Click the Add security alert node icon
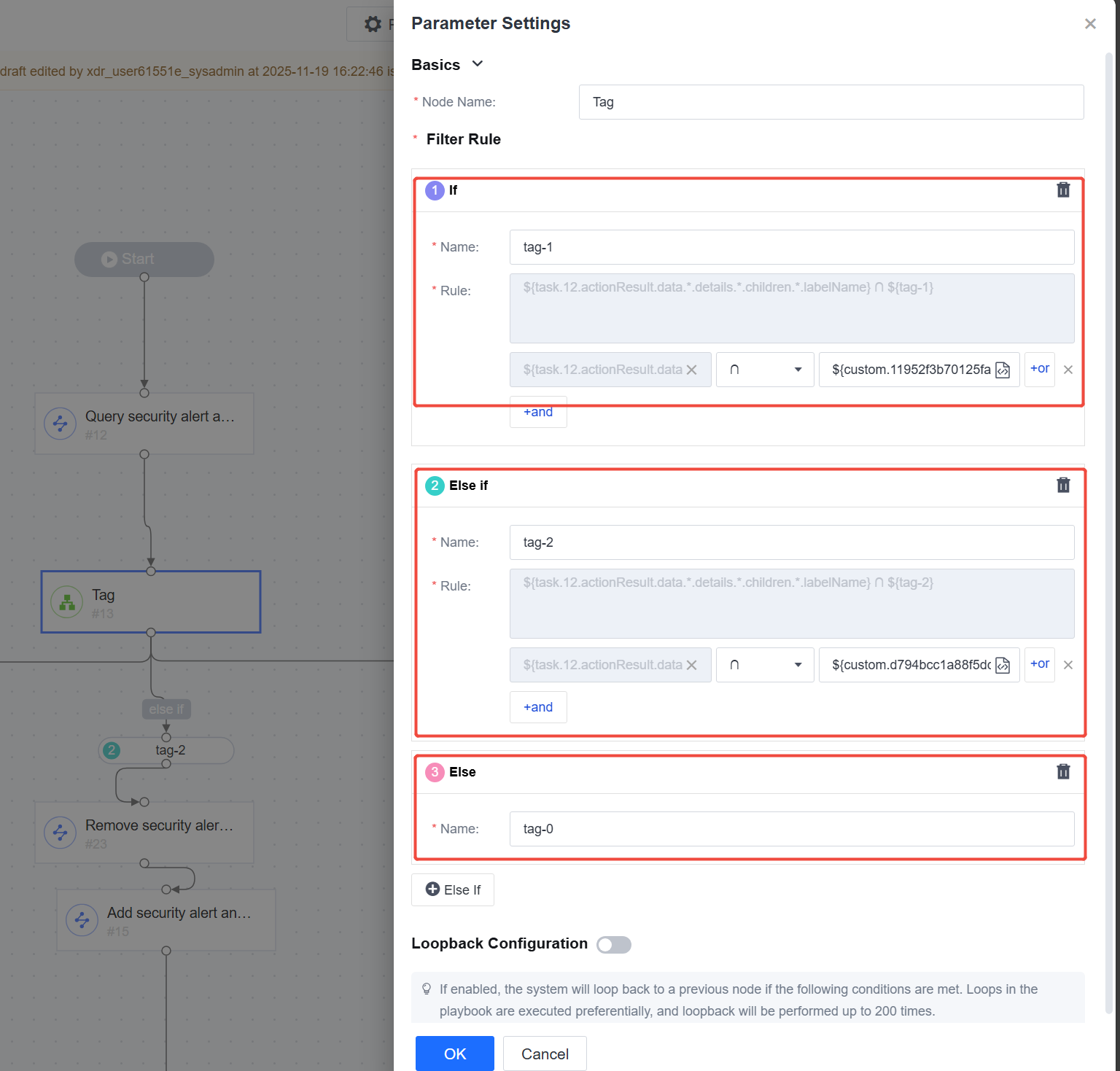 coord(82,920)
